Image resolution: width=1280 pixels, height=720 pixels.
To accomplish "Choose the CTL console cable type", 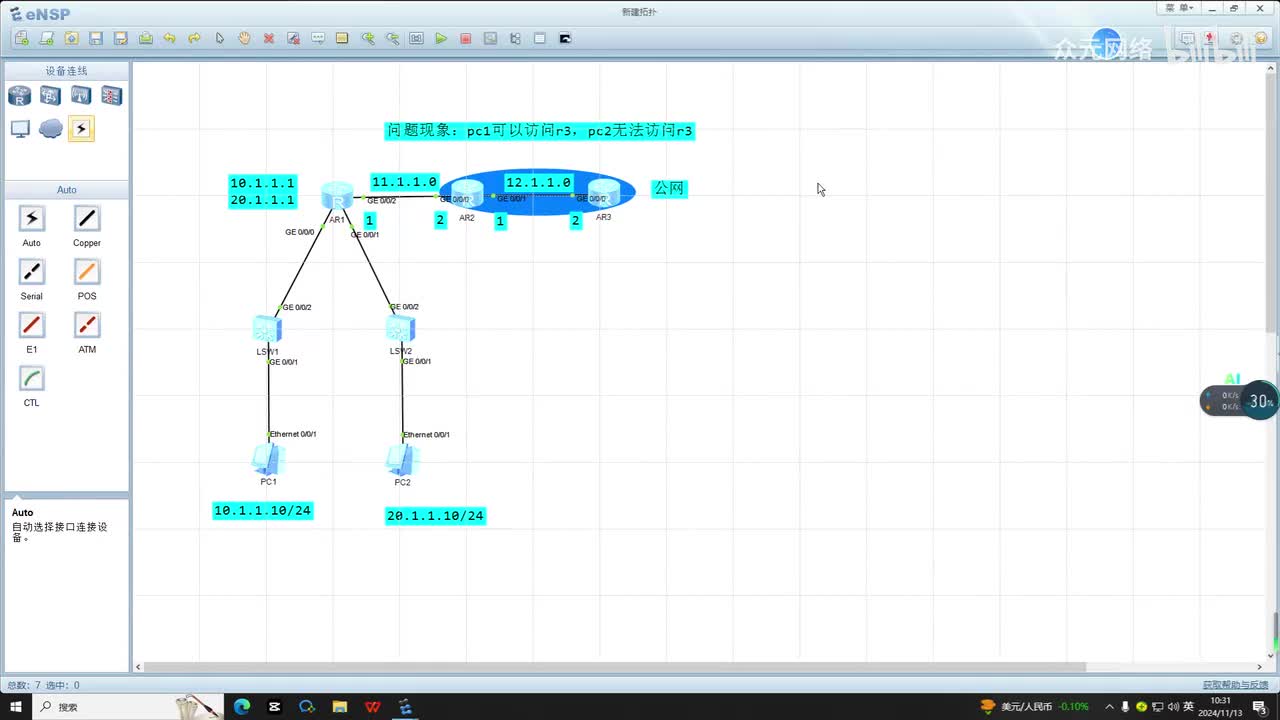I will [x=32, y=379].
